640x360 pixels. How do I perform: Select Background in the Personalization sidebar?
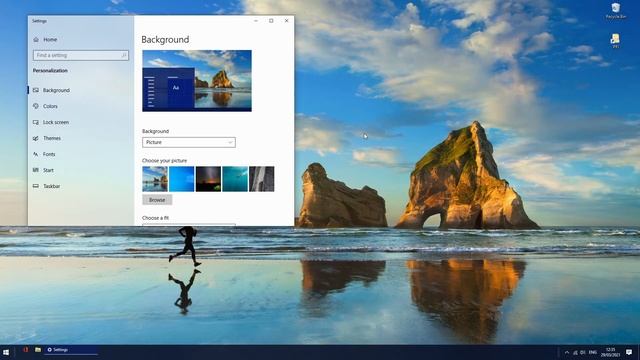tap(51, 90)
